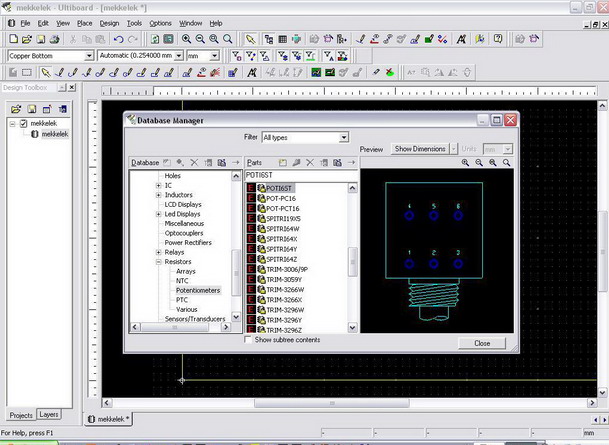This screenshot has height=445, width=609.
Task: Click the last magnifier icon in Preview pane
Action: click(506, 163)
